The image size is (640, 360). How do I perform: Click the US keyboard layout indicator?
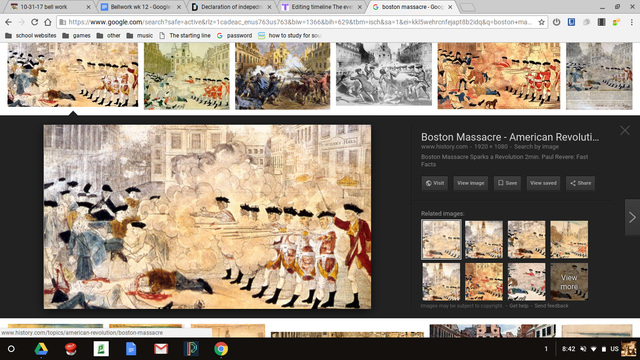[x=614, y=349]
